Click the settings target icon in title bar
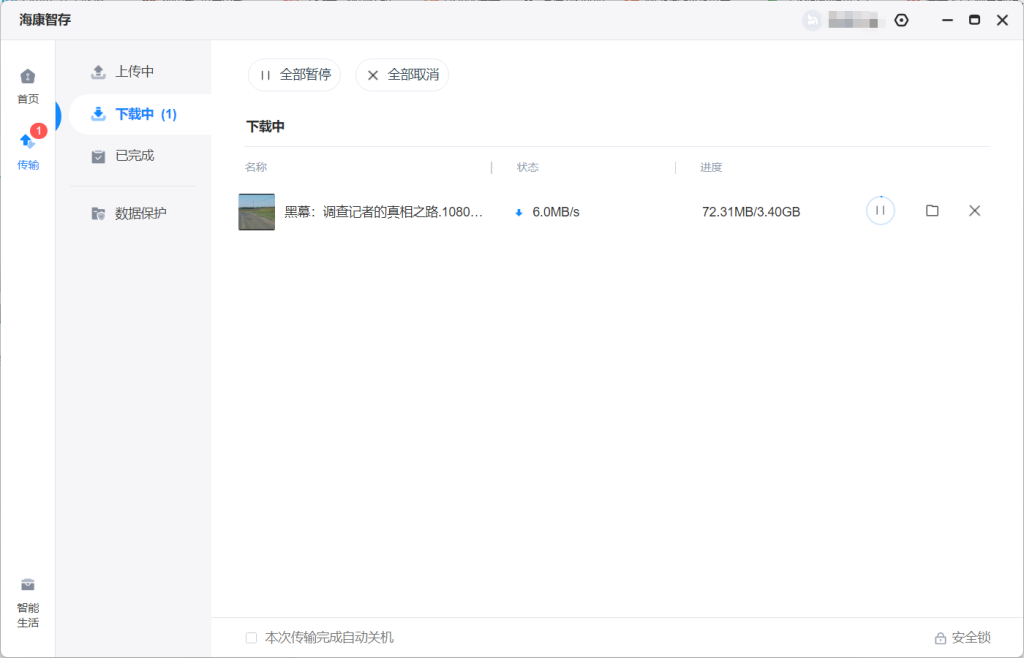Viewport: 1024px width, 658px height. click(901, 20)
